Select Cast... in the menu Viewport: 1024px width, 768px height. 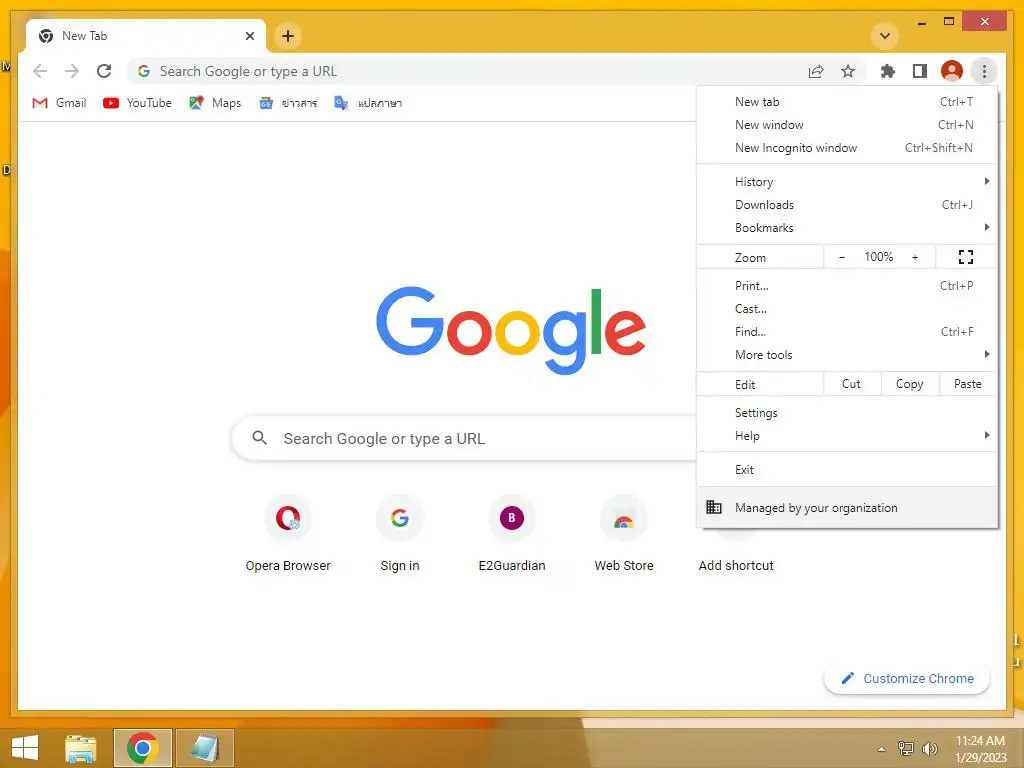click(847, 308)
